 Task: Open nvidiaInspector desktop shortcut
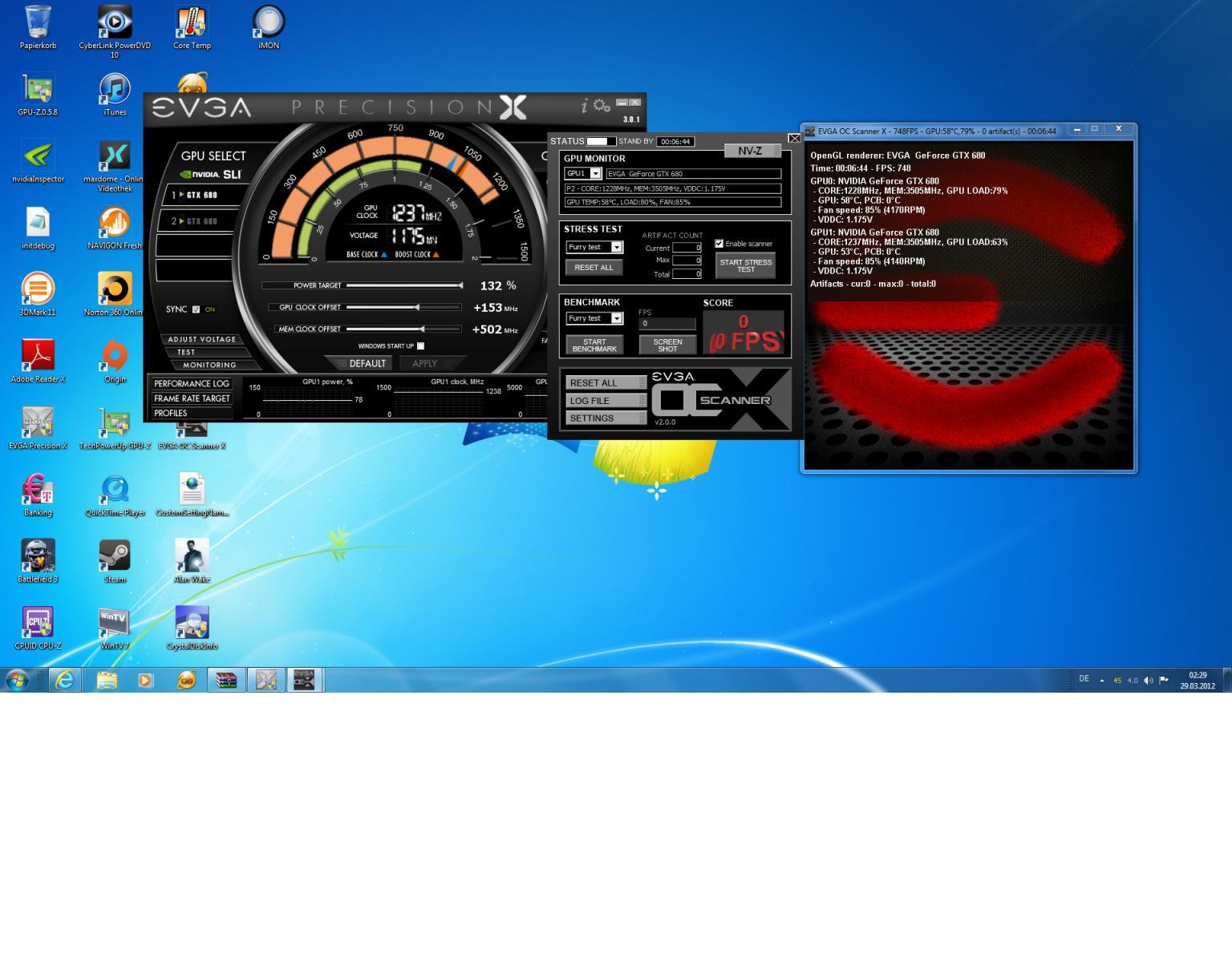(38, 162)
